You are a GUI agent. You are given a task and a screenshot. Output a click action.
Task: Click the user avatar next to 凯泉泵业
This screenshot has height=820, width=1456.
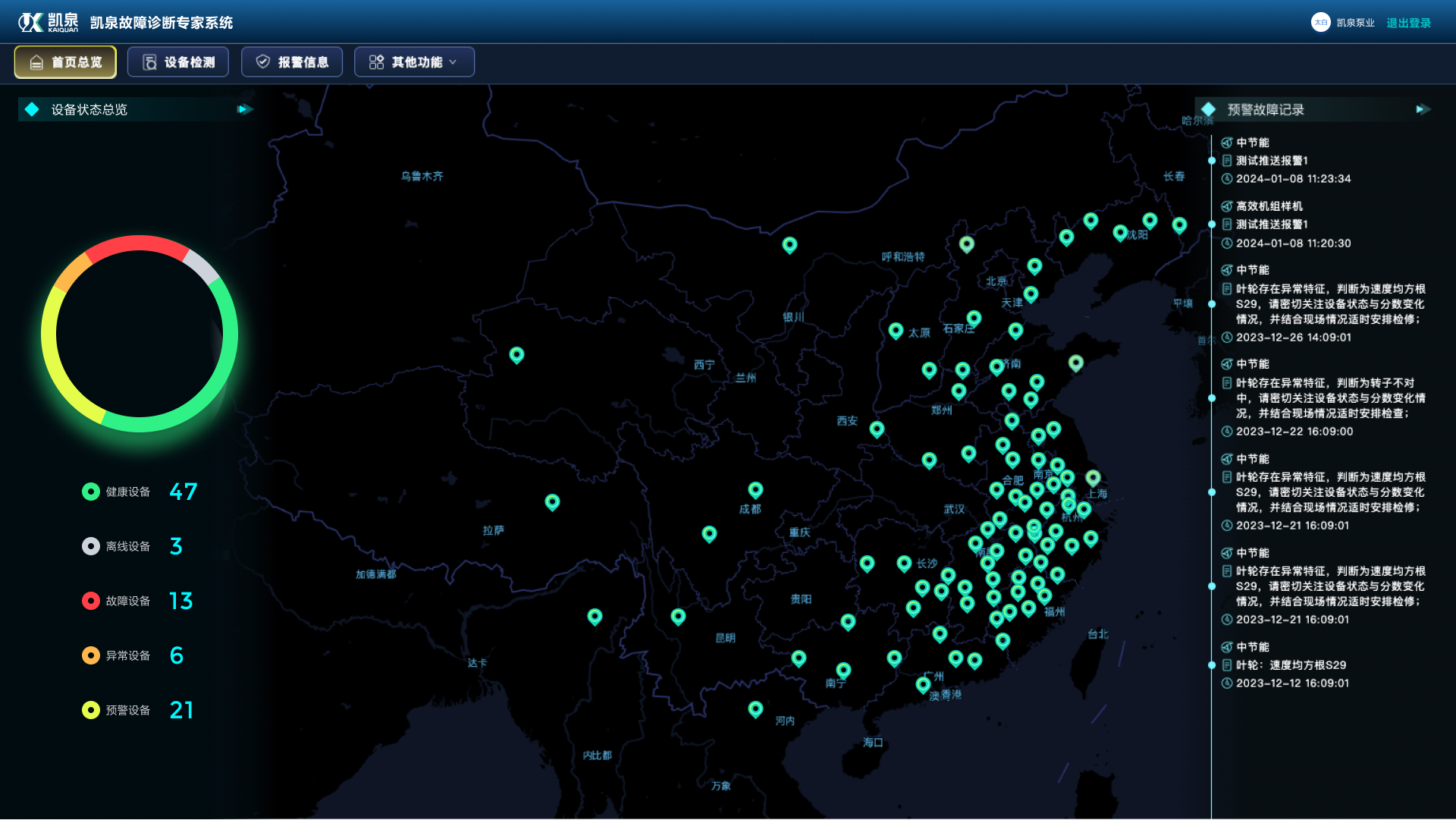pyautogui.click(x=1320, y=23)
